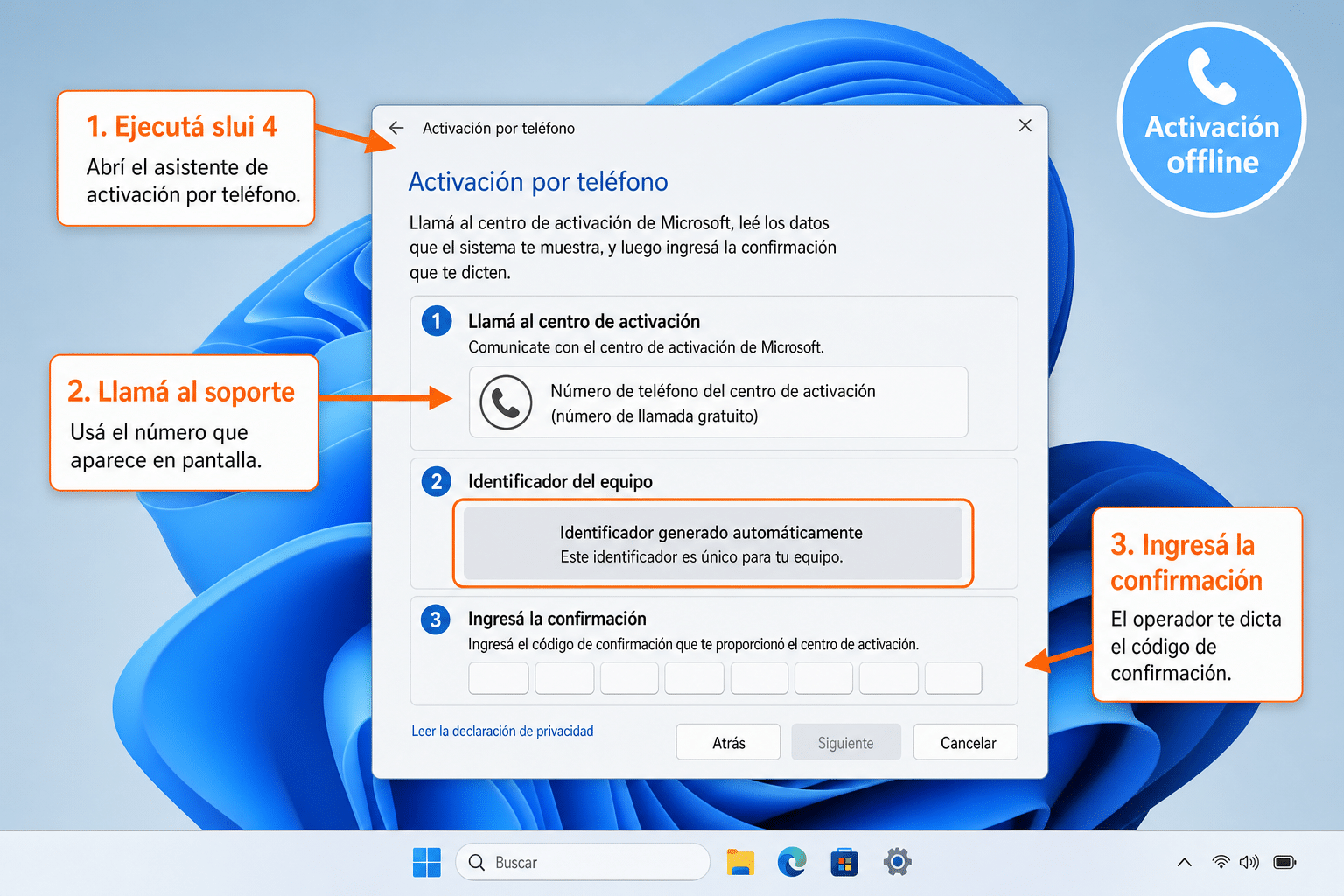Image resolution: width=1344 pixels, height=896 pixels.
Task: Click the third confirmation code box
Action: [x=629, y=678]
